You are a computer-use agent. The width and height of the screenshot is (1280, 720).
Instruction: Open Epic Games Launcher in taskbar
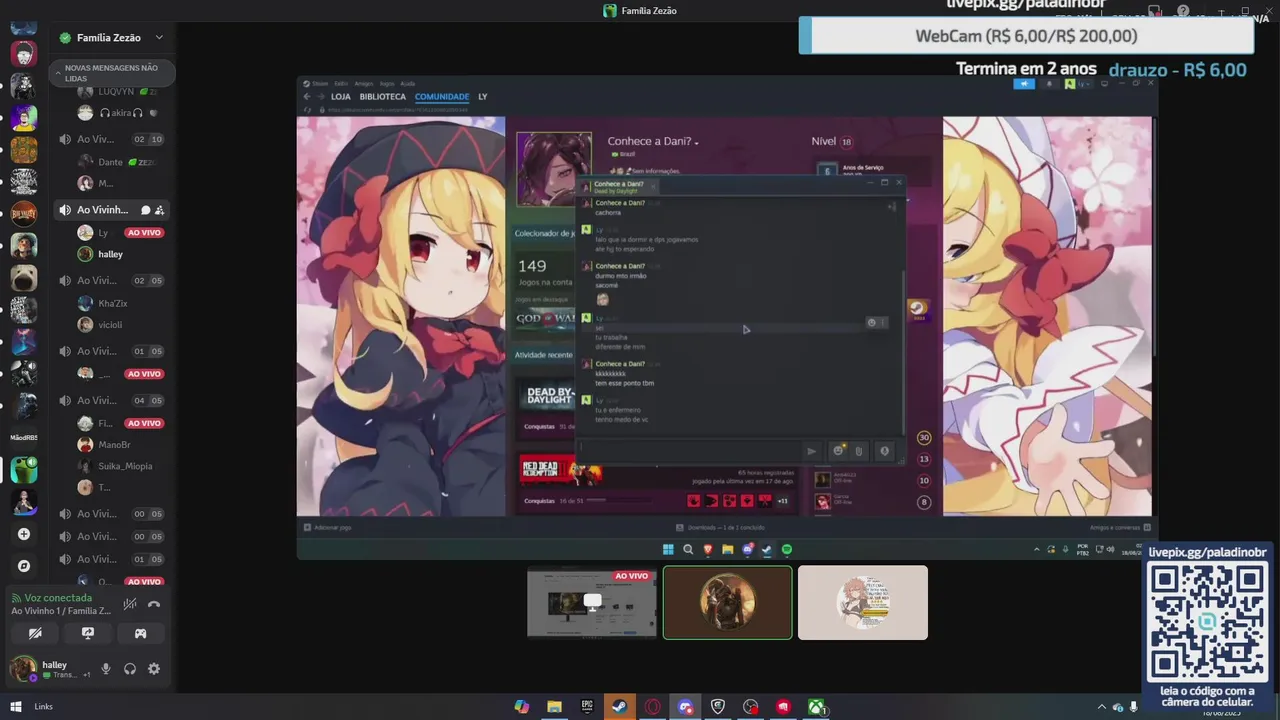pyautogui.click(x=587, y=707)
